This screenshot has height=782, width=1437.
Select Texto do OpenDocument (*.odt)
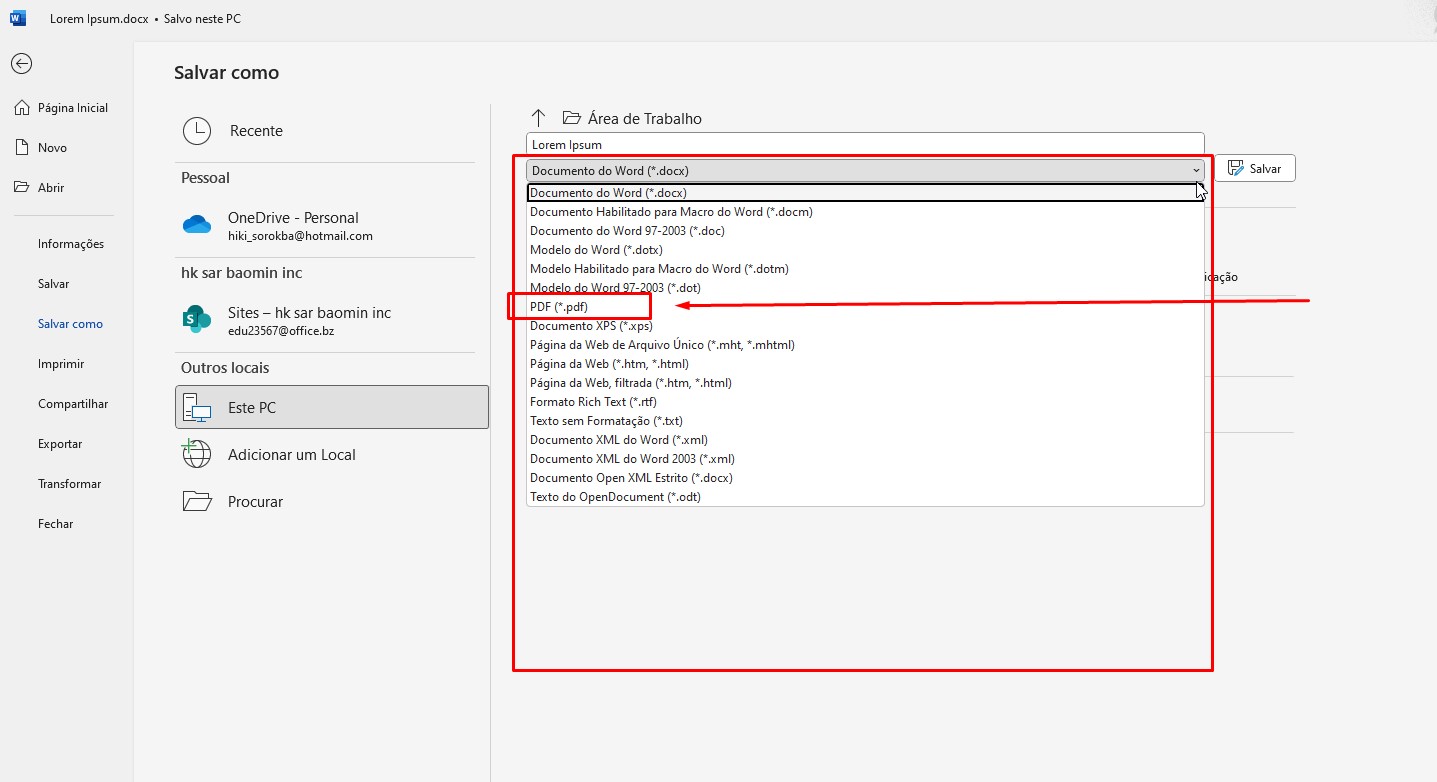tap(865, 497)
